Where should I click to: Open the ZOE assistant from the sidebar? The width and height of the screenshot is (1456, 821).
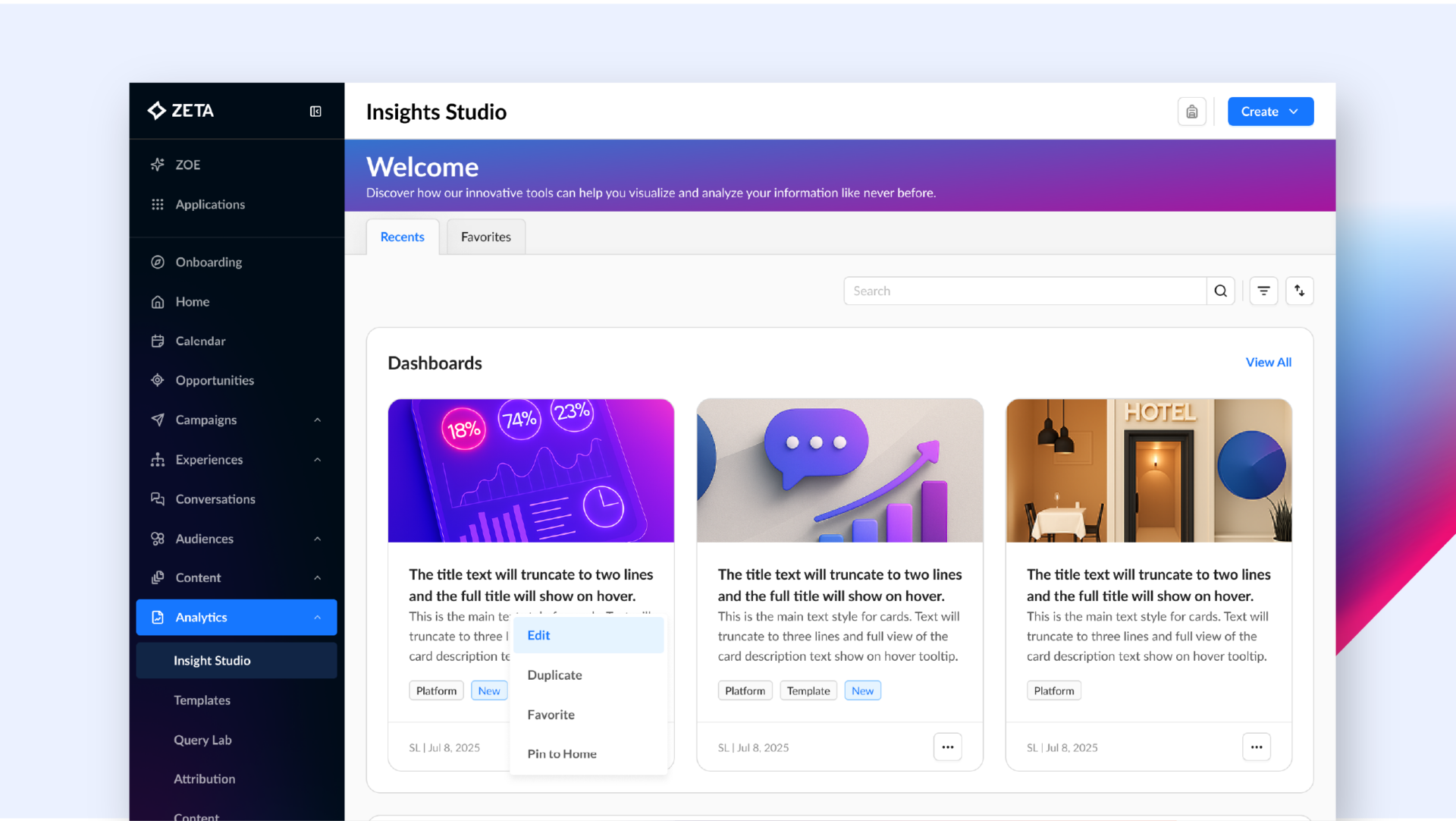pos(187,165)
